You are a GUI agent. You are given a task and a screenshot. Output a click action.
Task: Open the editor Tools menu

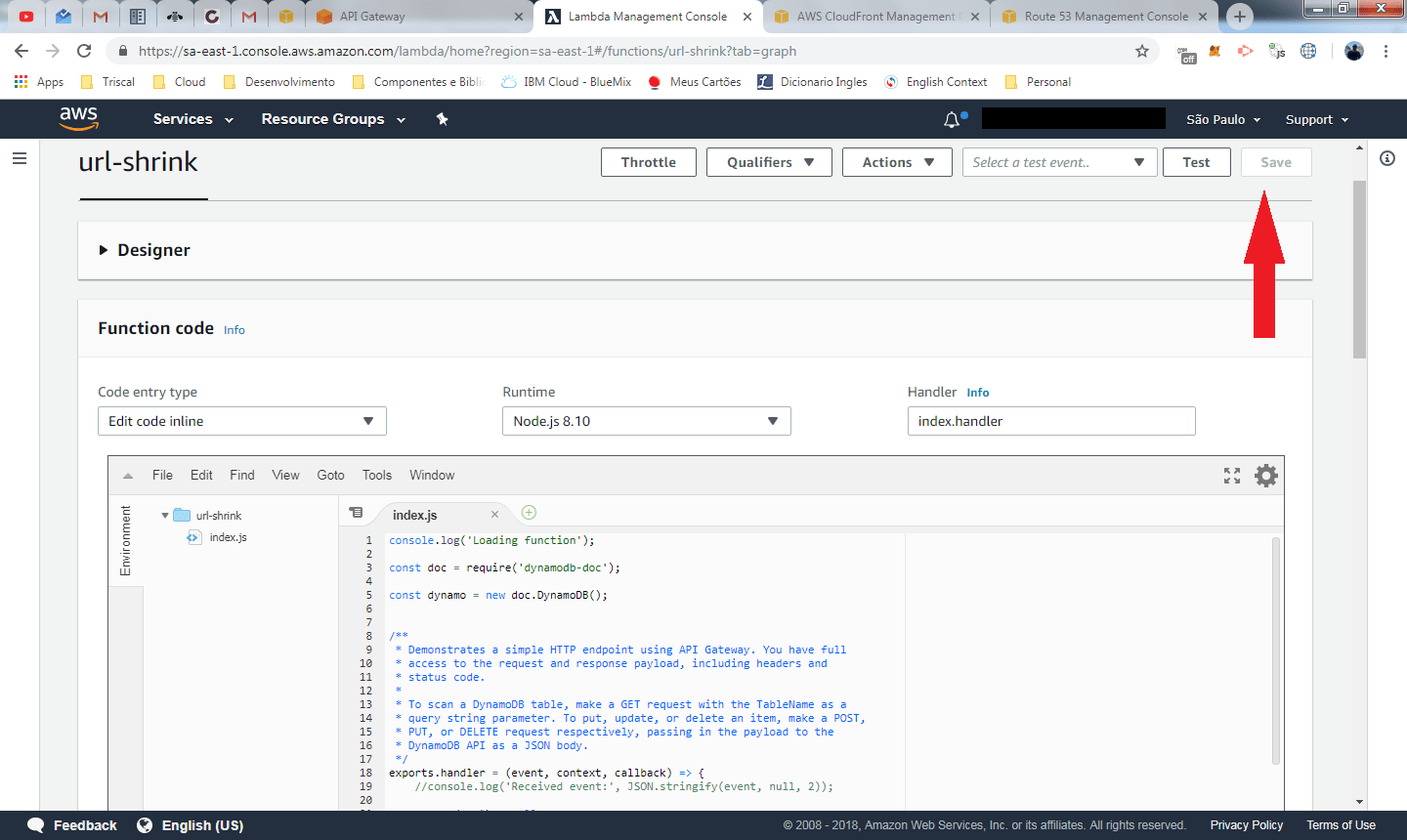point(377,476)
